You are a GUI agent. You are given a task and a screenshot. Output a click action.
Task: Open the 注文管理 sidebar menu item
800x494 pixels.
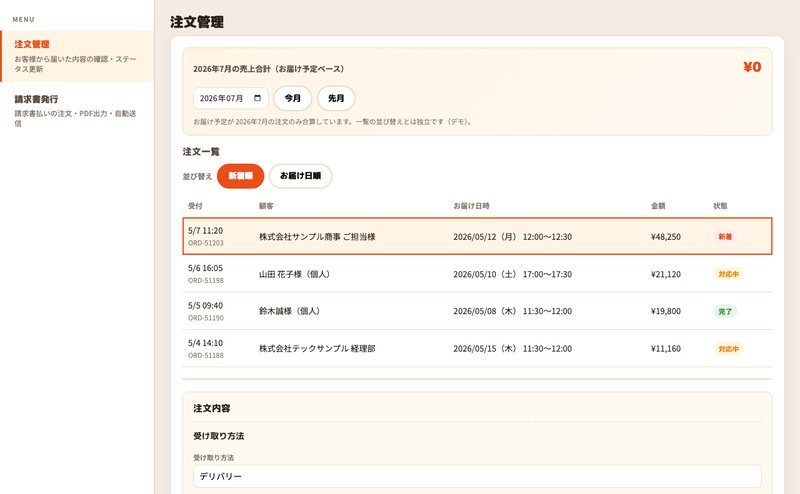tap(77, 56)
